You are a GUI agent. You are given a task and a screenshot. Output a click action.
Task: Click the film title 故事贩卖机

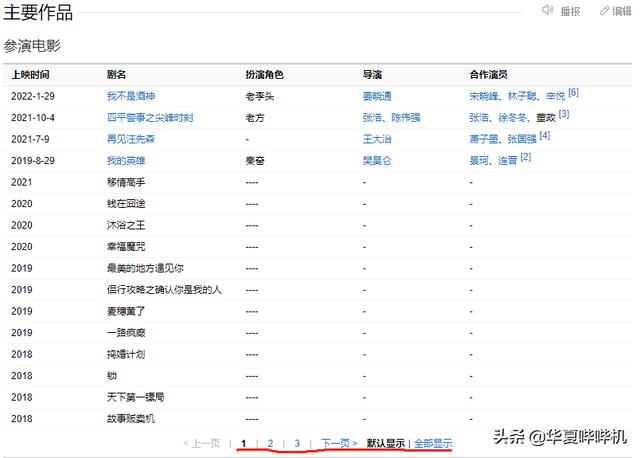pyautogui.click(x=131, y=419)
